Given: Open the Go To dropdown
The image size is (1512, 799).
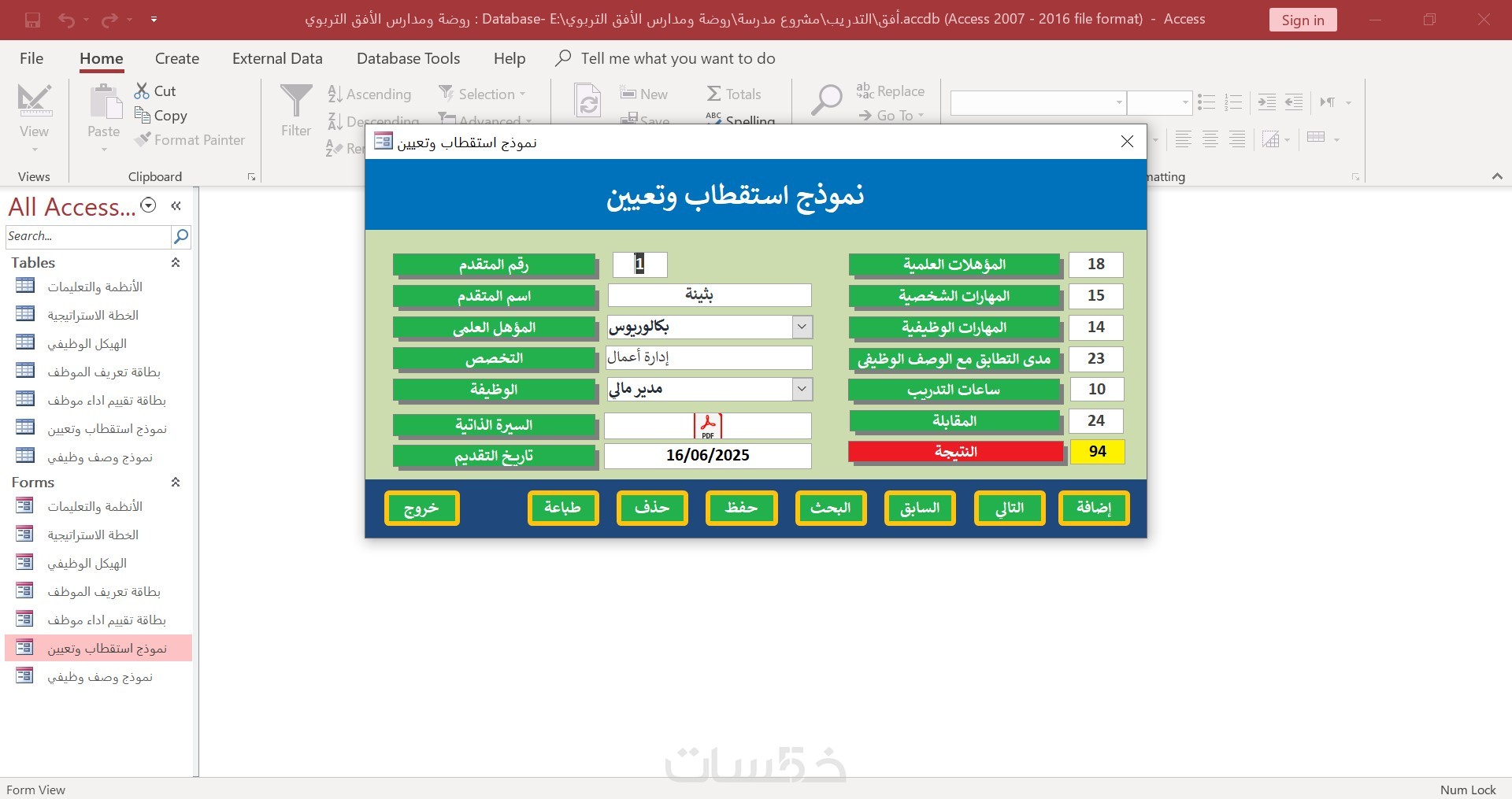Looking at the screenshot, I should click(891, 116).
